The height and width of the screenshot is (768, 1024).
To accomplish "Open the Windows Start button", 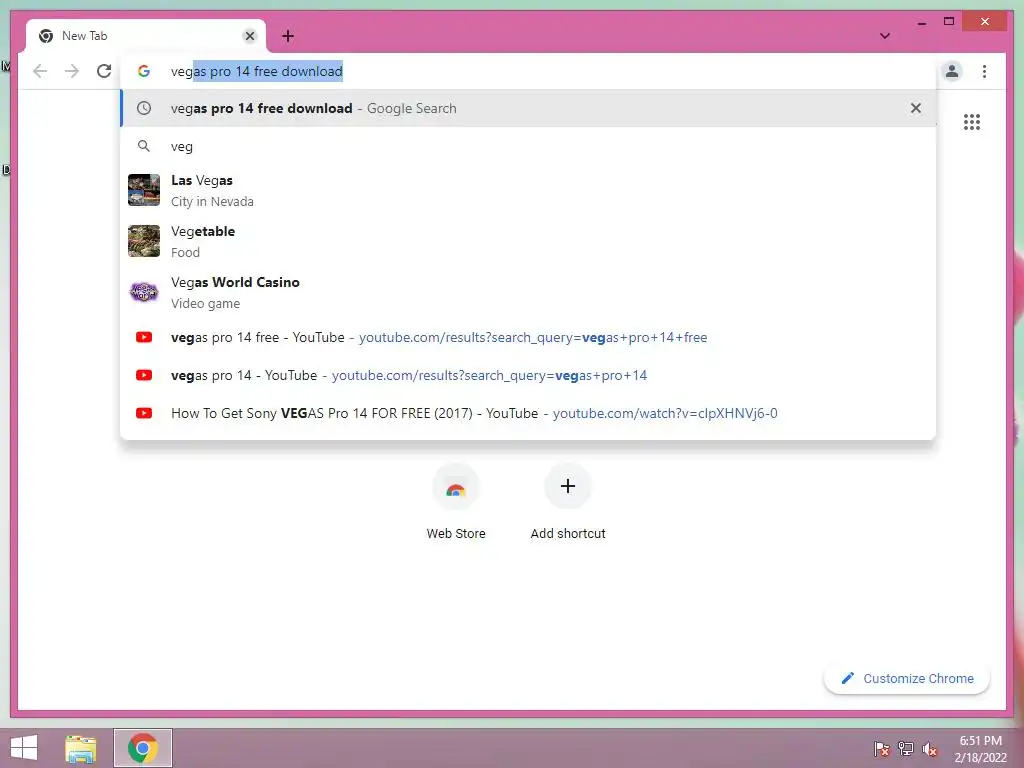I will [24, 748].
